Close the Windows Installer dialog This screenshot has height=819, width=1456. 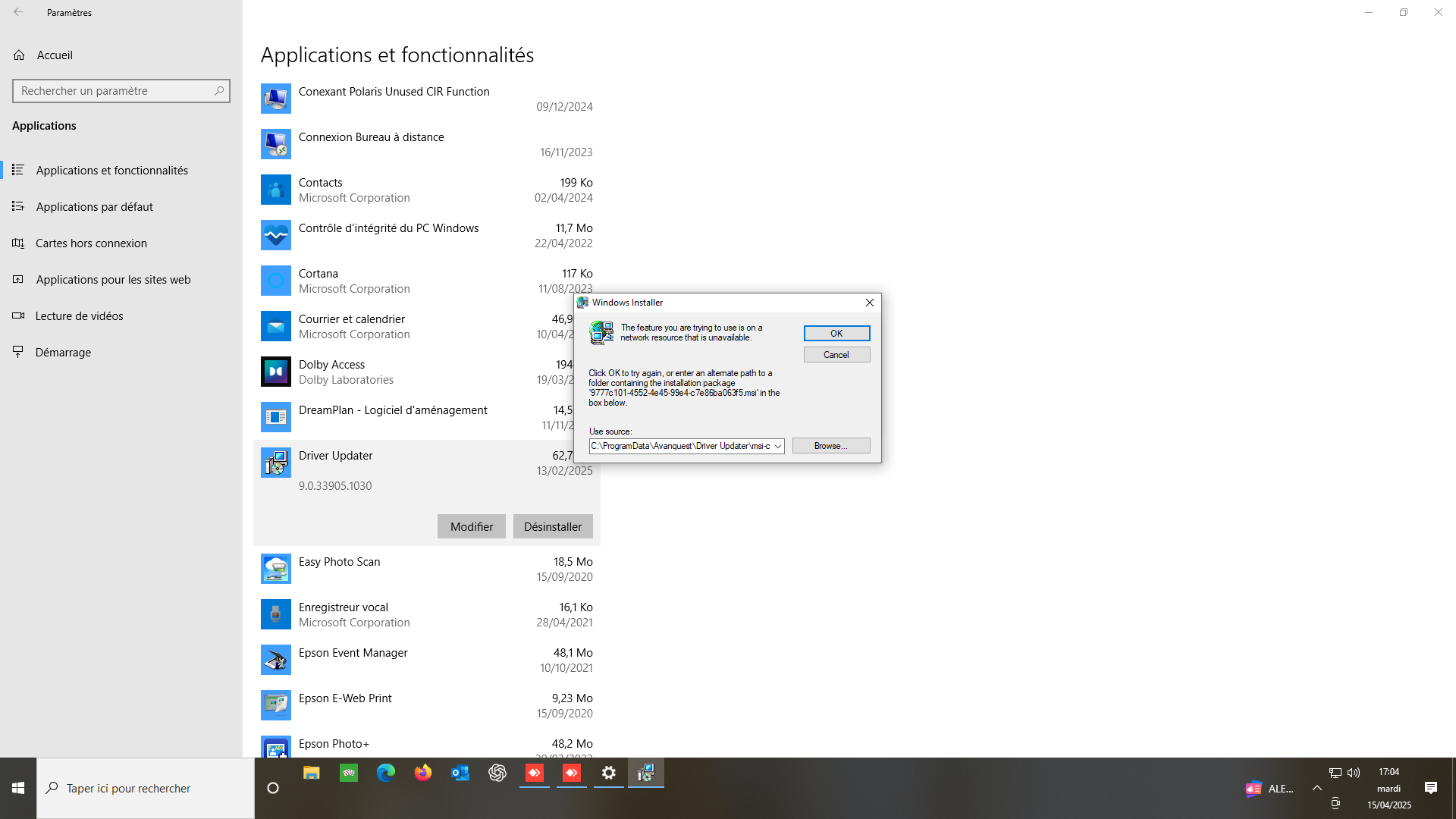(870, 303)
